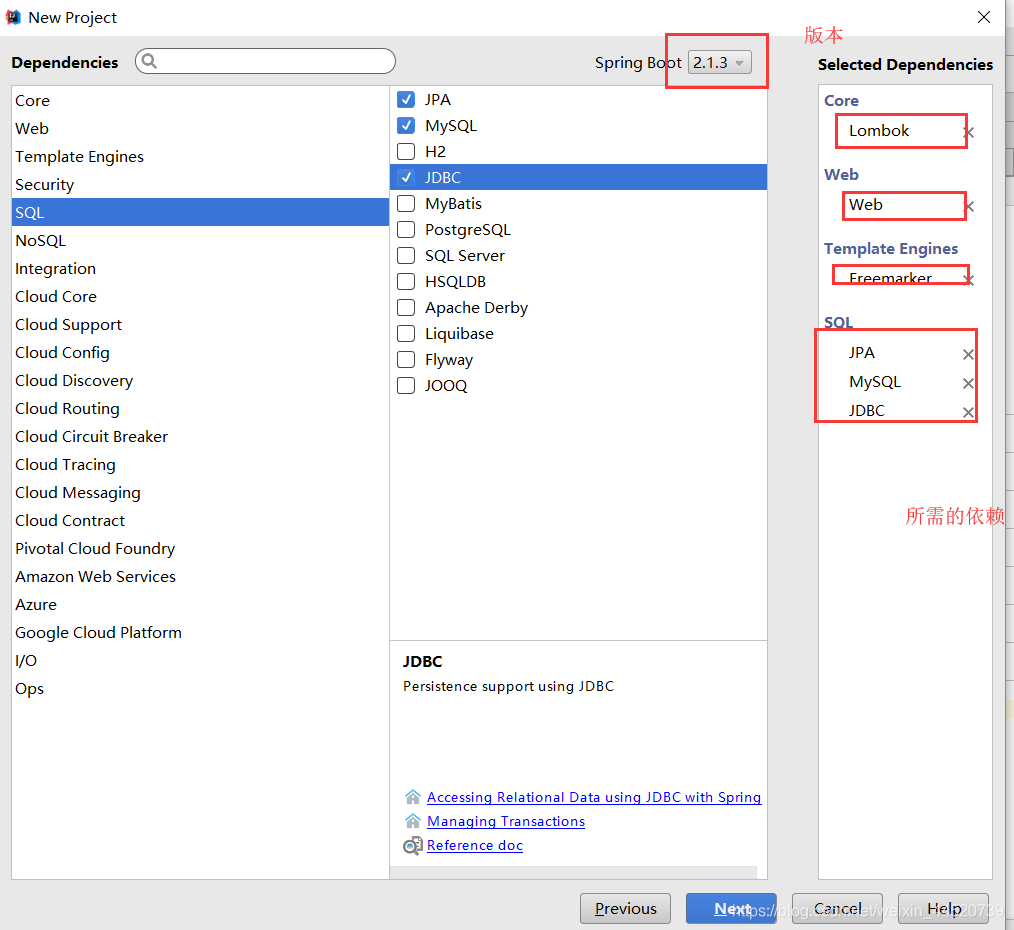The image size is (1014, 930).
Task: Select the Ops category
Action: click(x=200, y=689)
